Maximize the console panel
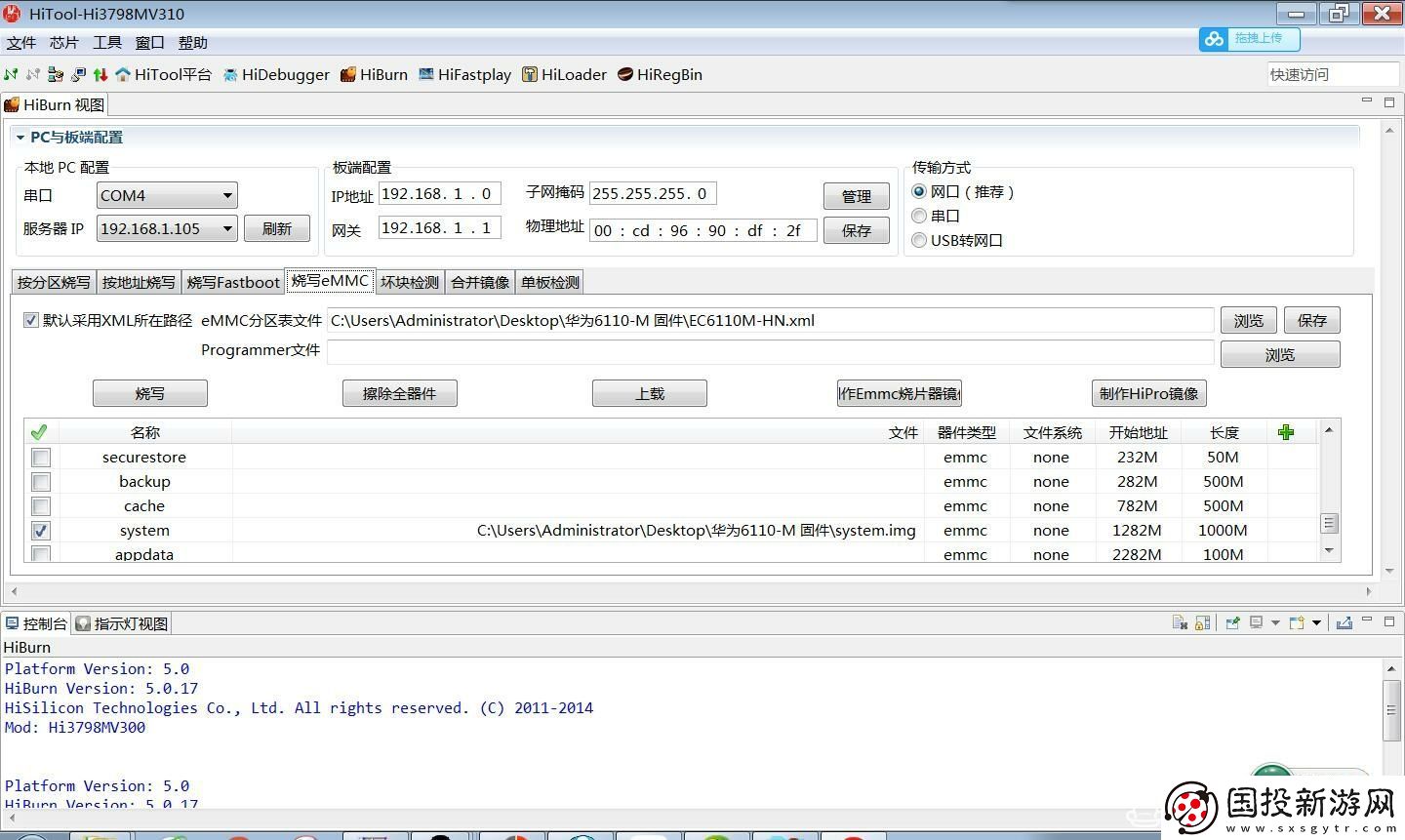This screenshot has height=840, width=1405. [x=1389, y=620]
